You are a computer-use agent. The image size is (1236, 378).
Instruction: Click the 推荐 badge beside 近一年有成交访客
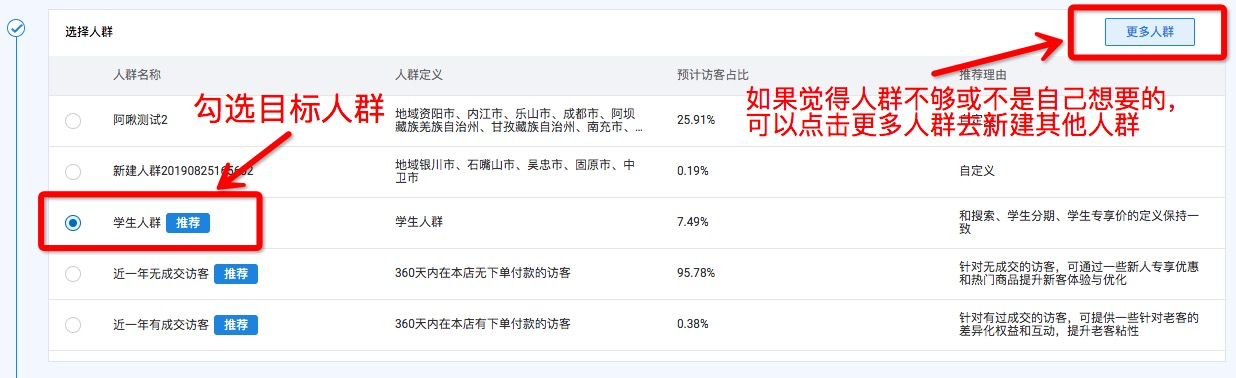pos(236,325)
